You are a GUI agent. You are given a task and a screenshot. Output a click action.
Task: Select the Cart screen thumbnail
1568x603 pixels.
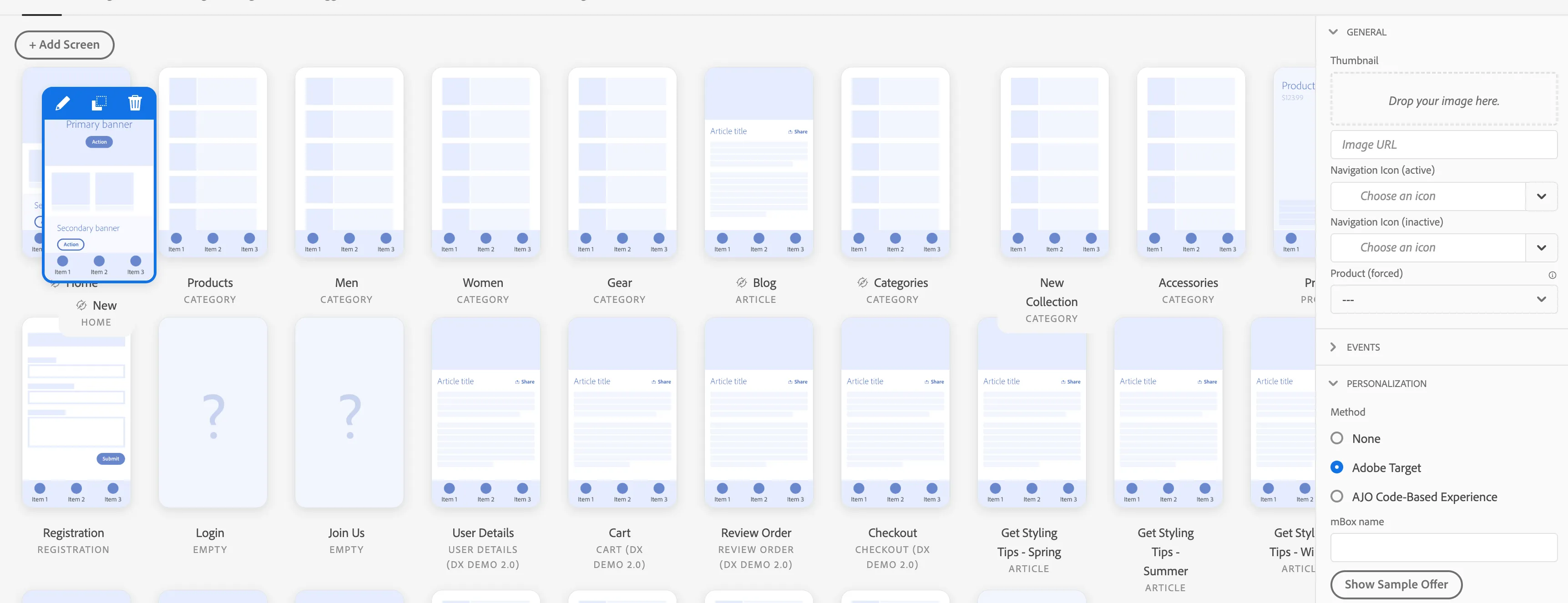pos(622,412)
